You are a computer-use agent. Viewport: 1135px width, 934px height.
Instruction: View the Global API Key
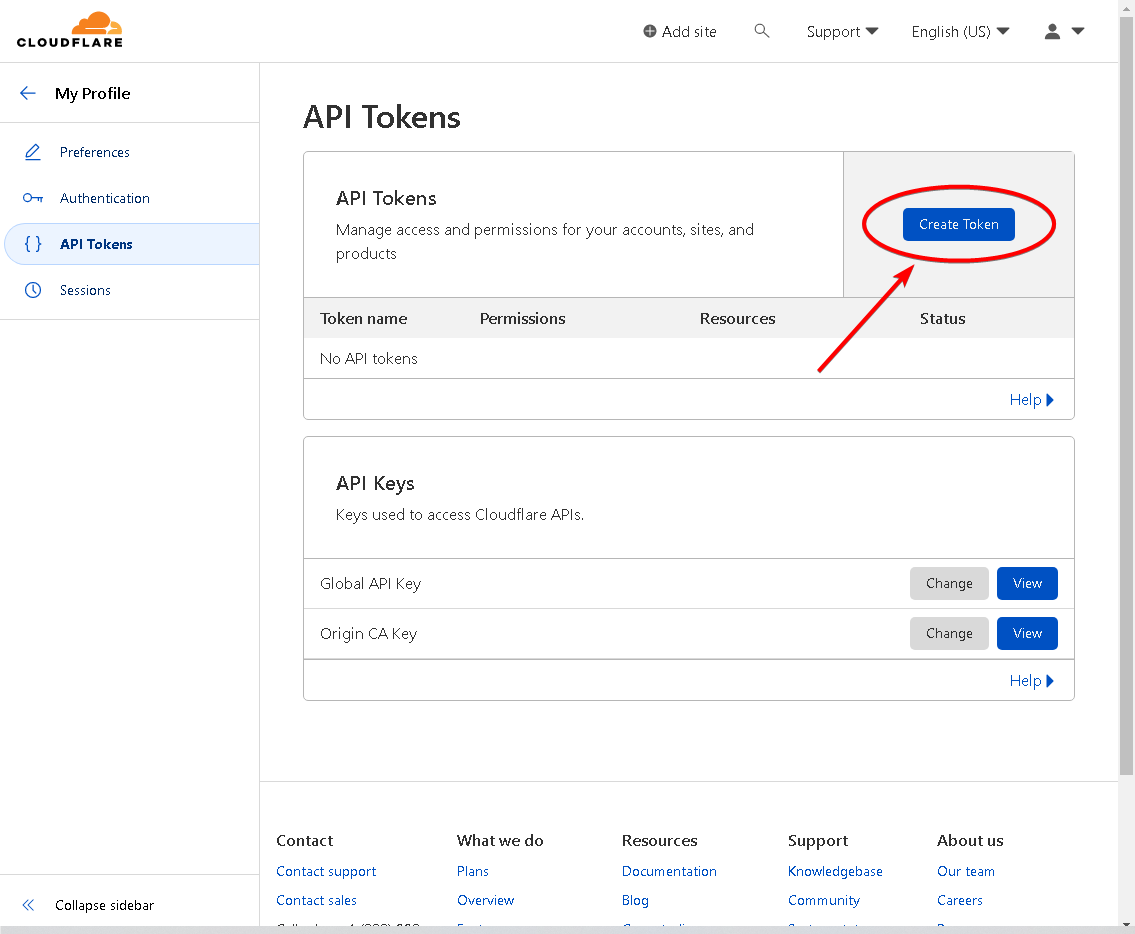pos(1027,584)
